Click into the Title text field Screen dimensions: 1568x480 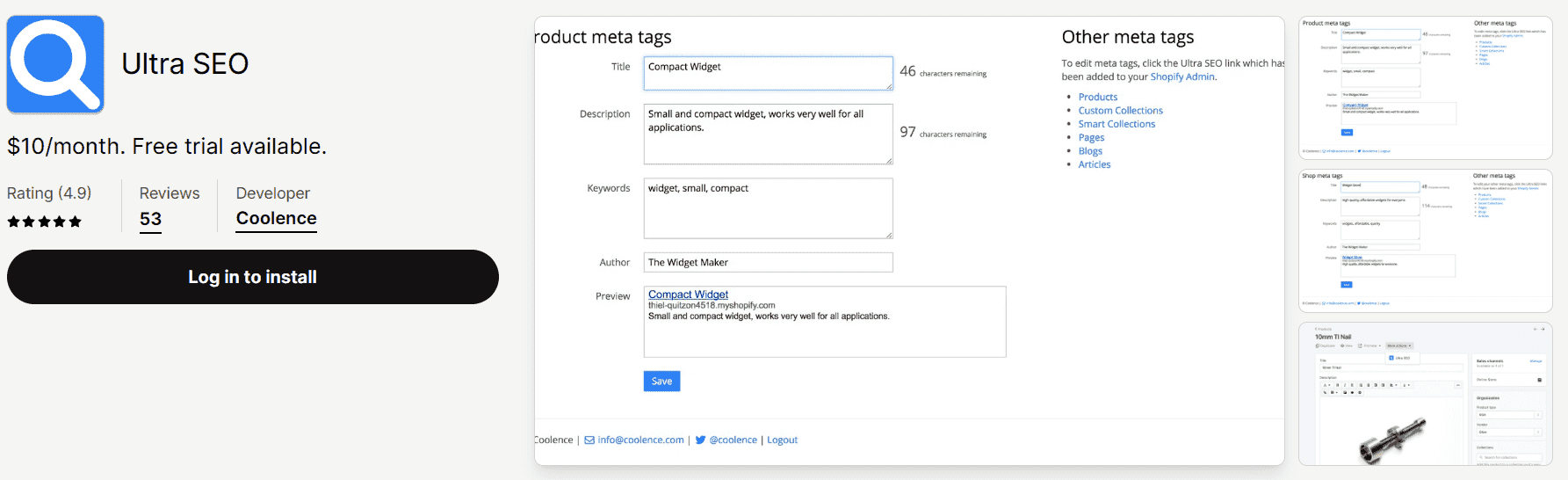tap(768, 74)
